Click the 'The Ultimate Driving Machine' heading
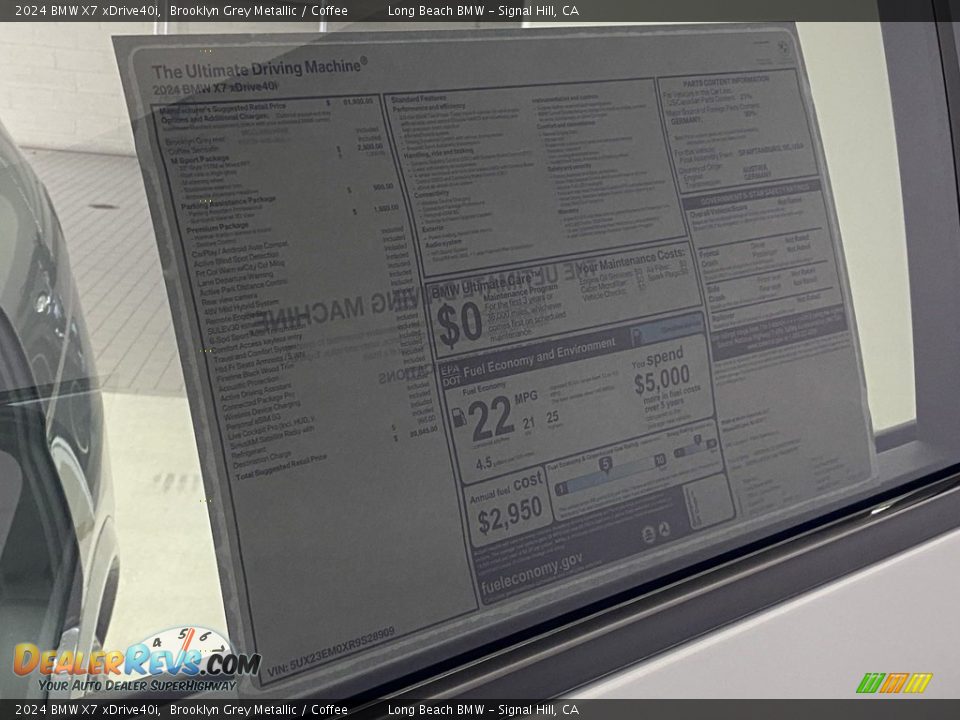 [260, 68]
